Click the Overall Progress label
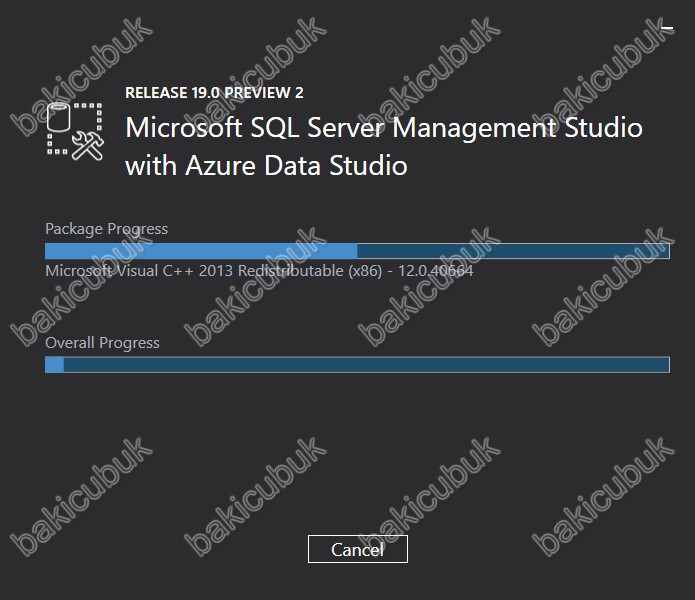 pos(102,343)
